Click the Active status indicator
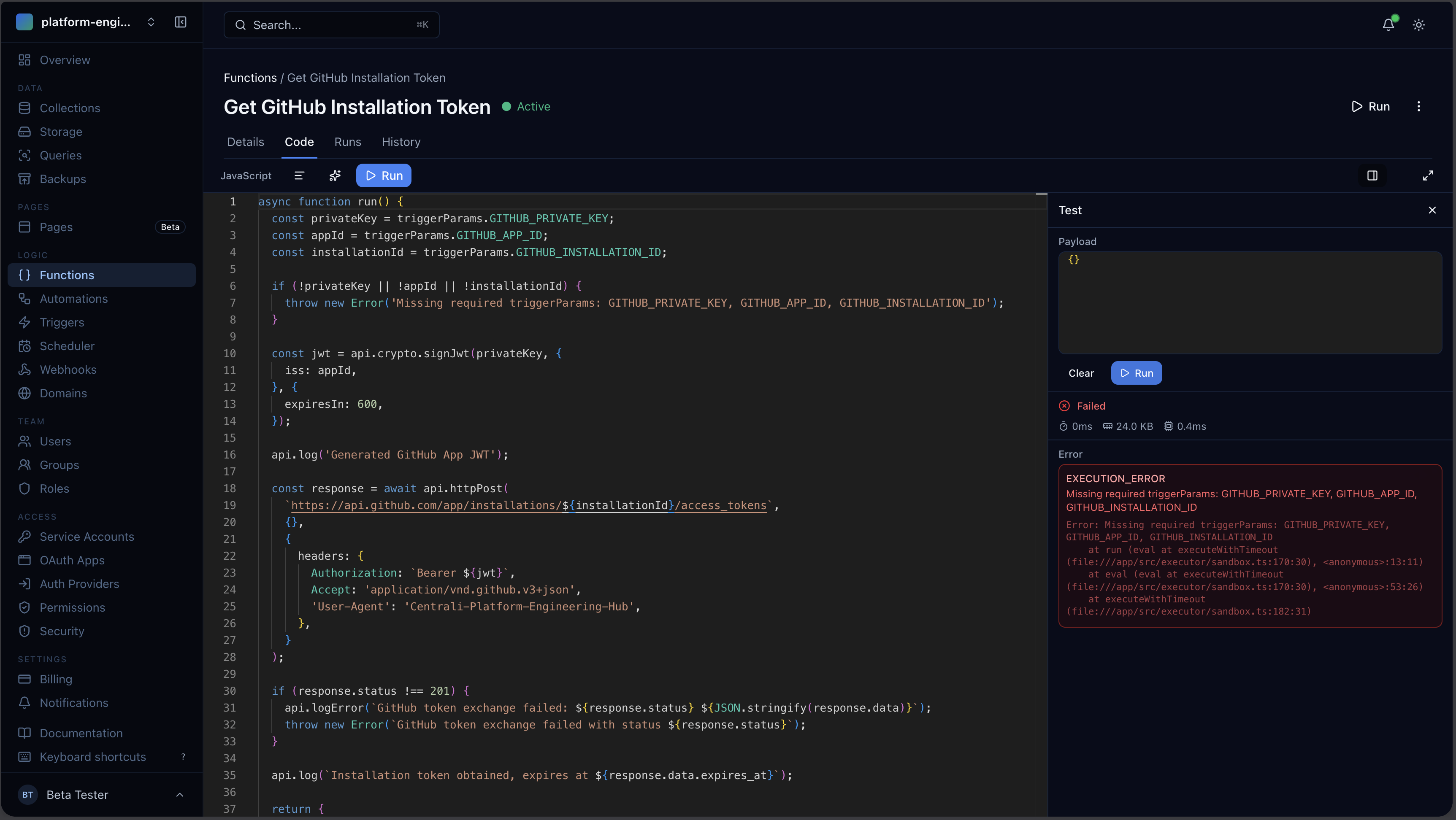Screen dimensions: 1456x820 pyautogui.click(x=526, y=107)
